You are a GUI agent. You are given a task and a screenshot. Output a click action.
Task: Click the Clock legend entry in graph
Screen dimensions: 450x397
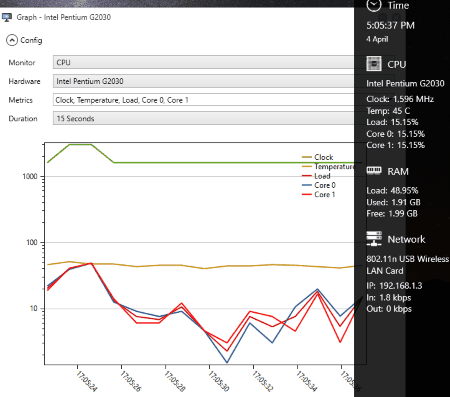(x=317, y=157)
